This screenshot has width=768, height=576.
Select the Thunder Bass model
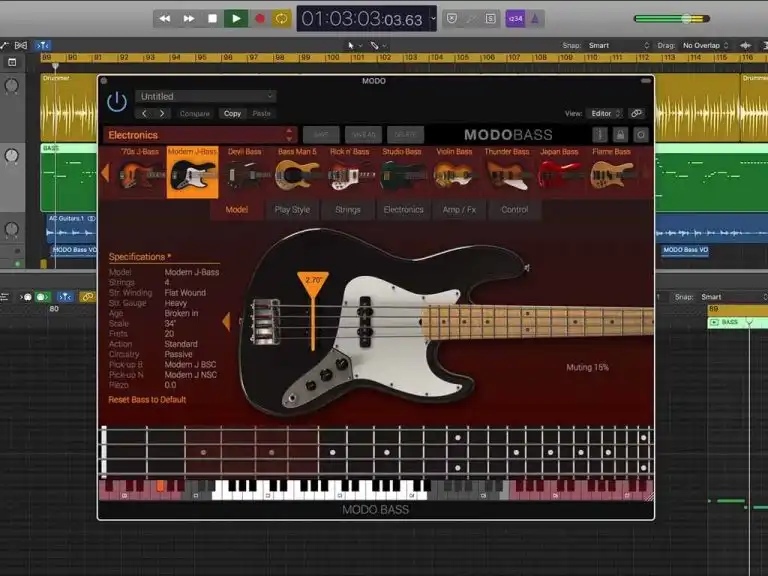pos(506,171)
